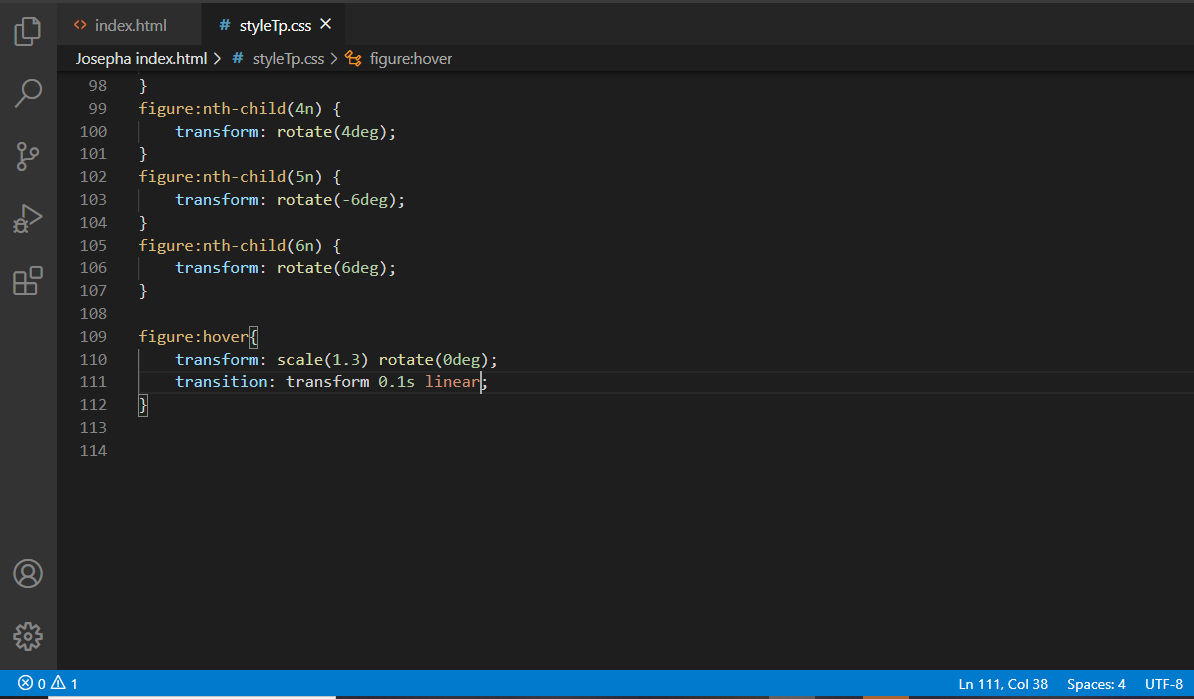Click line number 109 in gutter

point(93,337)
